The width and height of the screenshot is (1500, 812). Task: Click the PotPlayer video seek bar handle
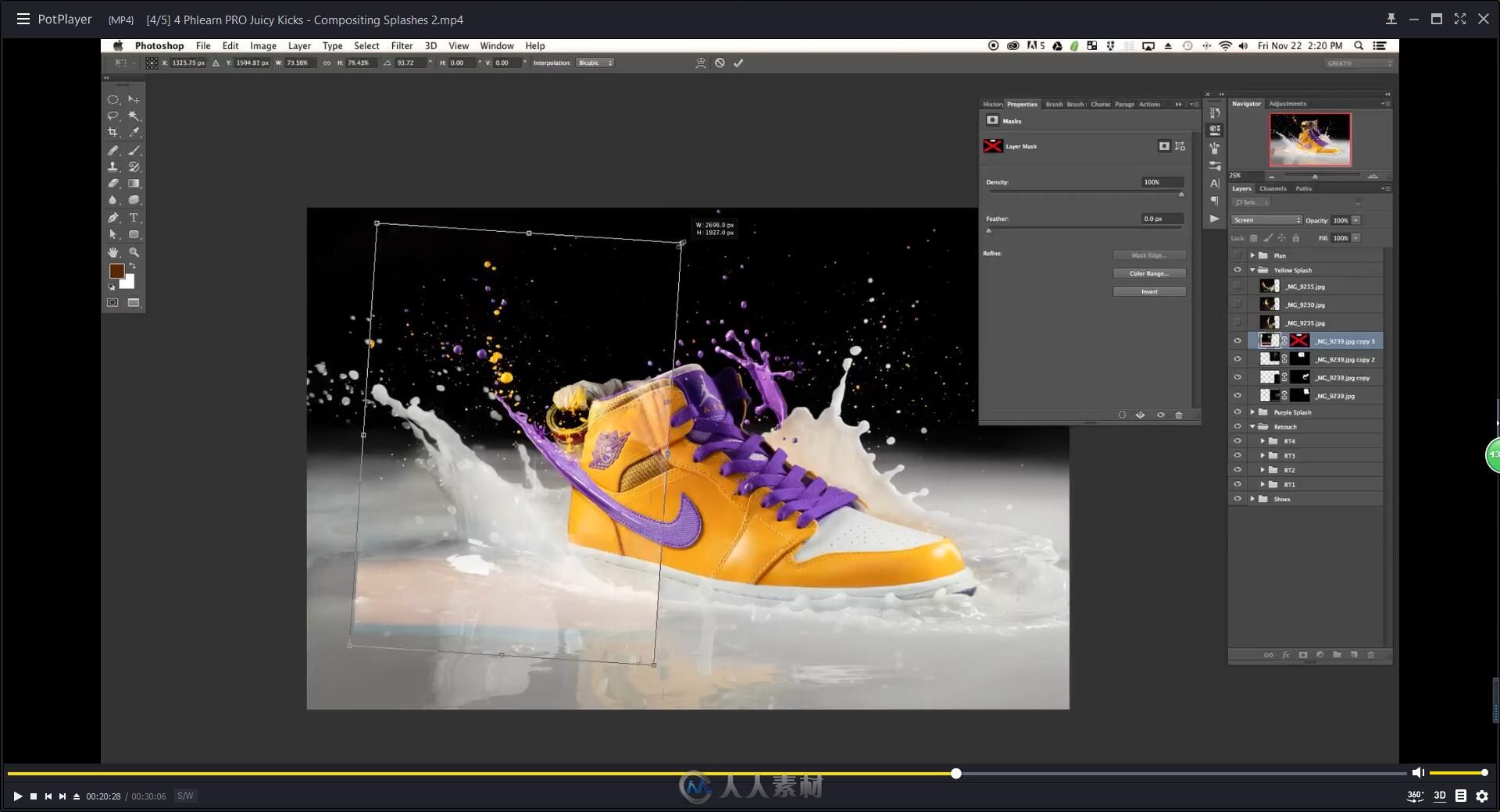point(956,774)
